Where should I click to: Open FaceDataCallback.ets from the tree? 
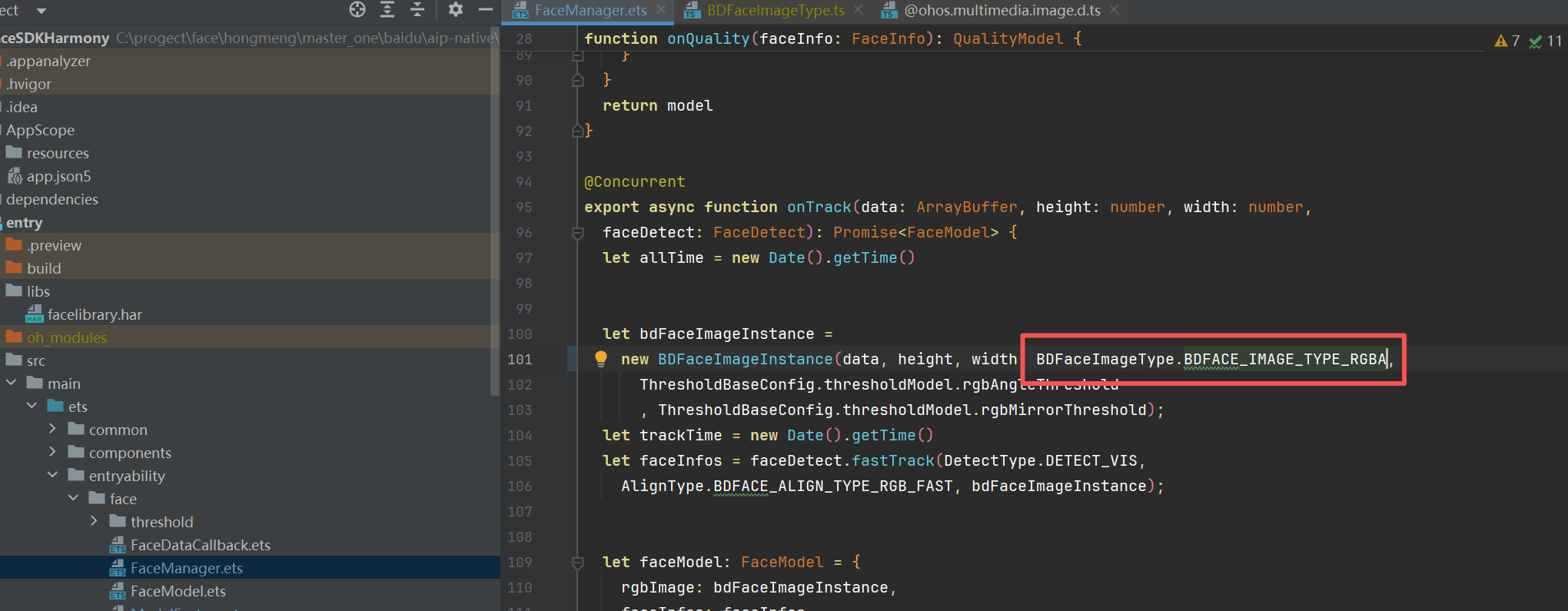click(x=200, y=545)
